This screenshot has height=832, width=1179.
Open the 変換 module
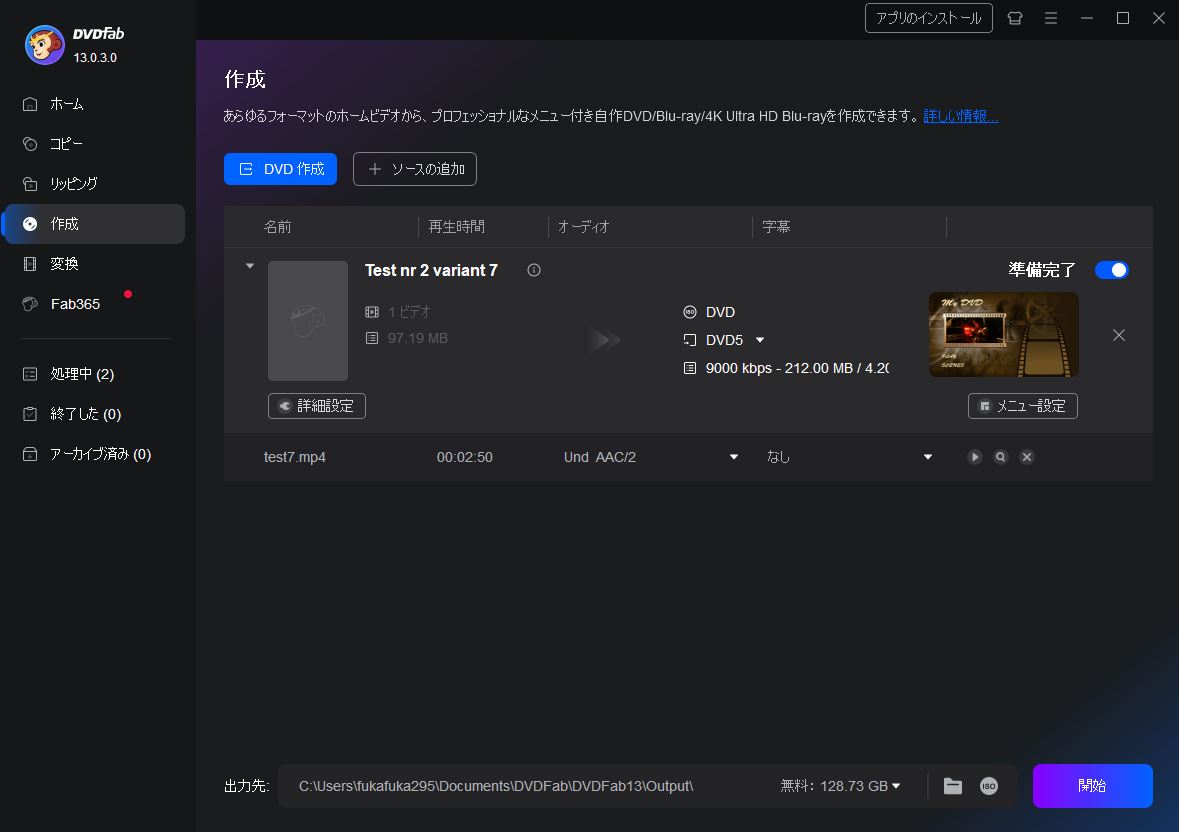tap(95, 264)
